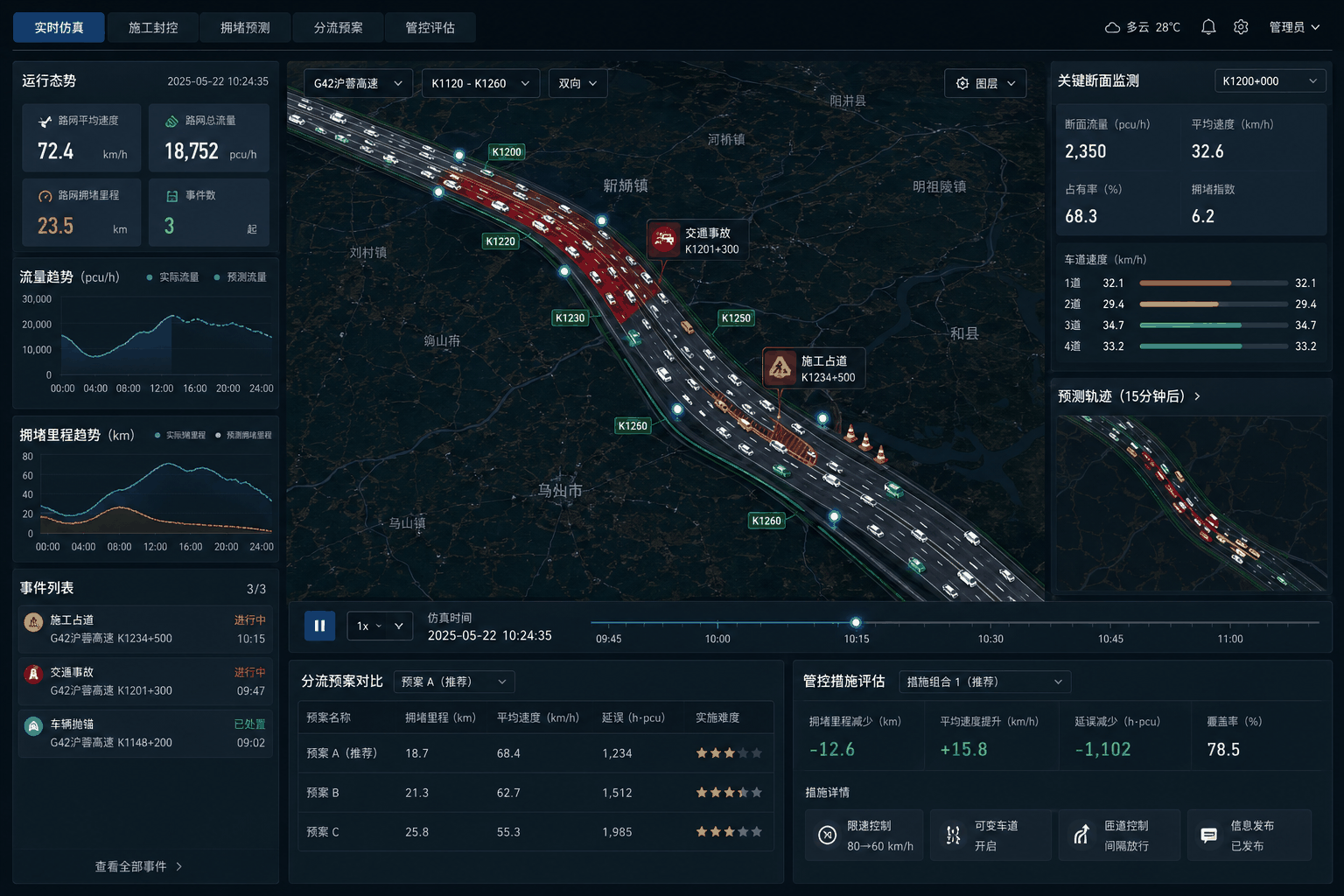The width and height of the screenshot is (1344, 896).
Task: Open the K1200+000 section selector
Action: point(1270,81)
